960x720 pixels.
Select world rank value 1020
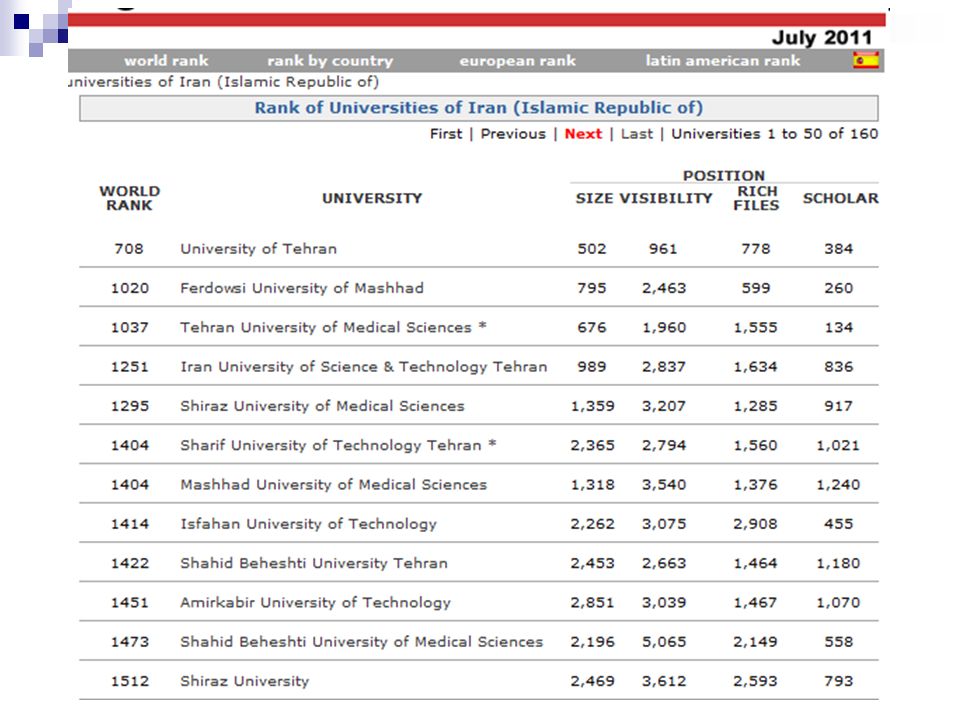coord(129,288)
